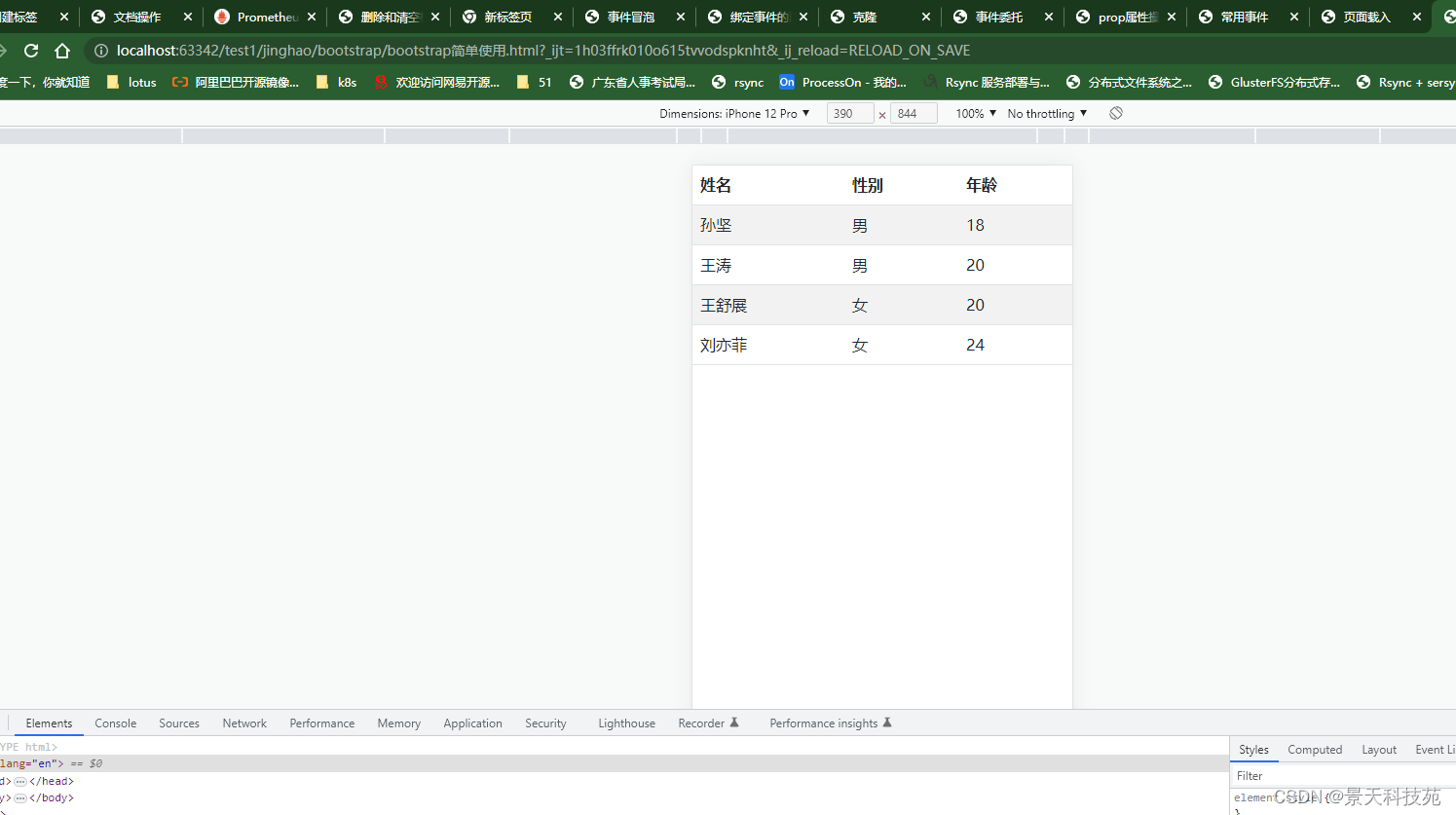The height and width of the screenshot is (815, 1456).
Task: Close the 事件委托 tab
Action: click(x=1049, y=17)
